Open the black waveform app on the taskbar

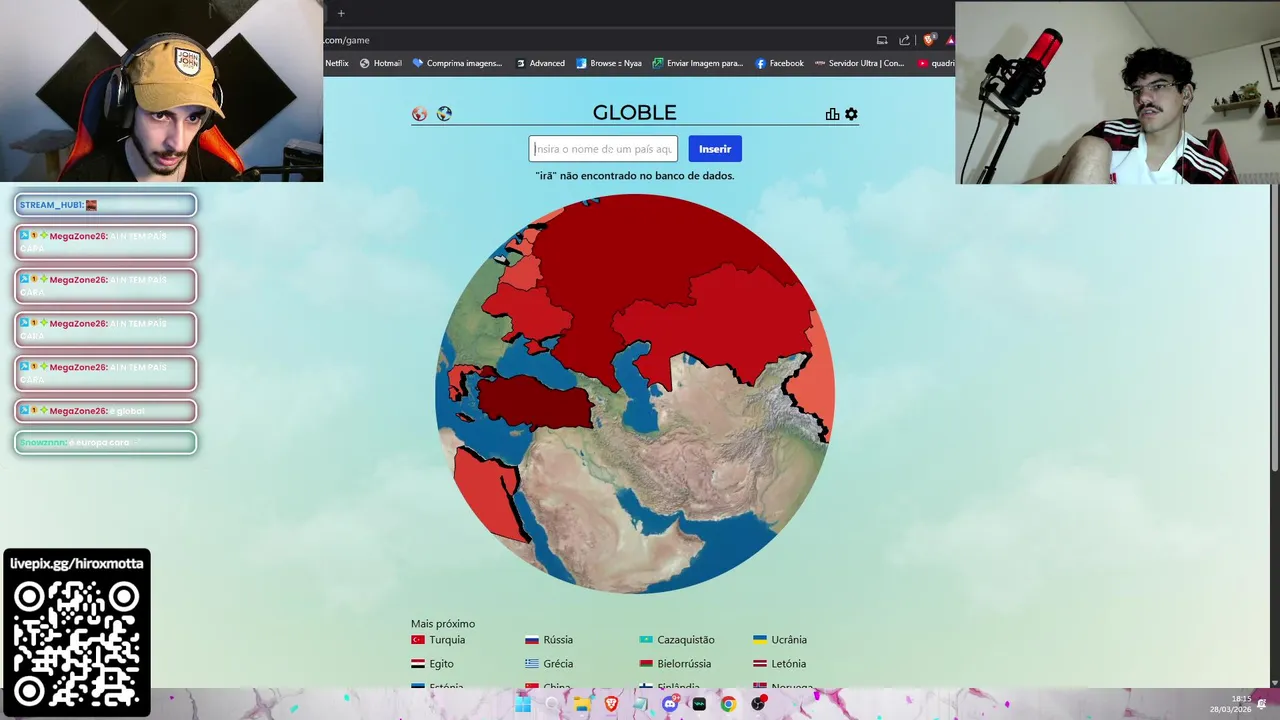(x=699, y=704)
